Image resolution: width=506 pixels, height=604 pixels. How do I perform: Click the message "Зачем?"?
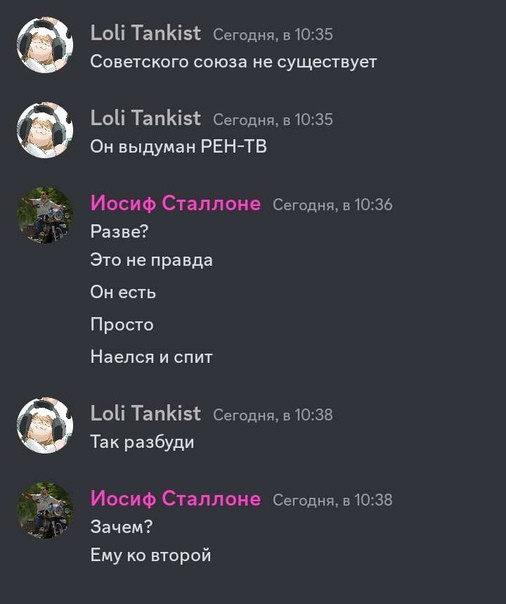click(121, 527)
